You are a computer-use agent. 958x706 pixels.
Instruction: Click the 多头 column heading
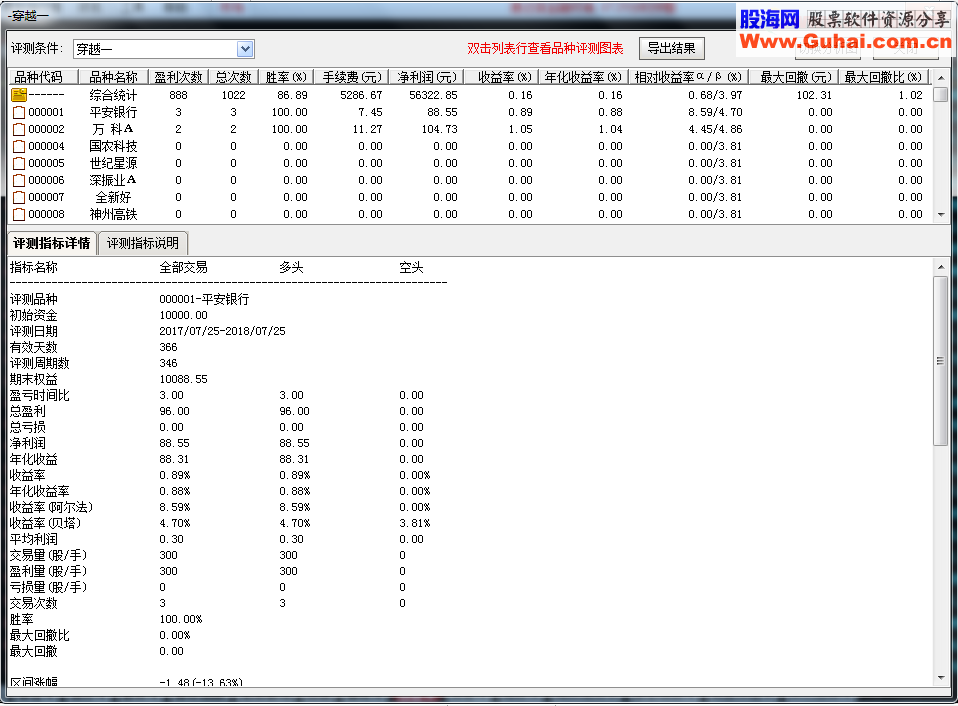pyautogui.click(x=291, y=267)
